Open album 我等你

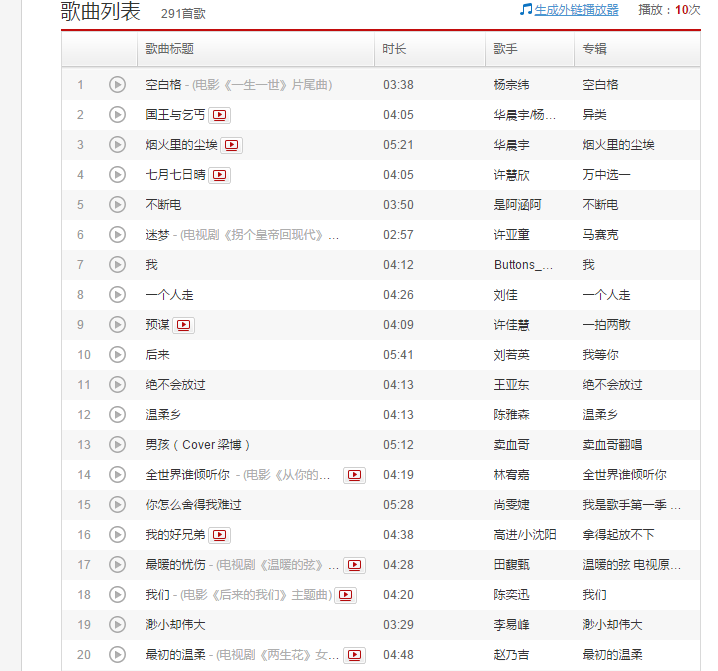click(600, 355)
